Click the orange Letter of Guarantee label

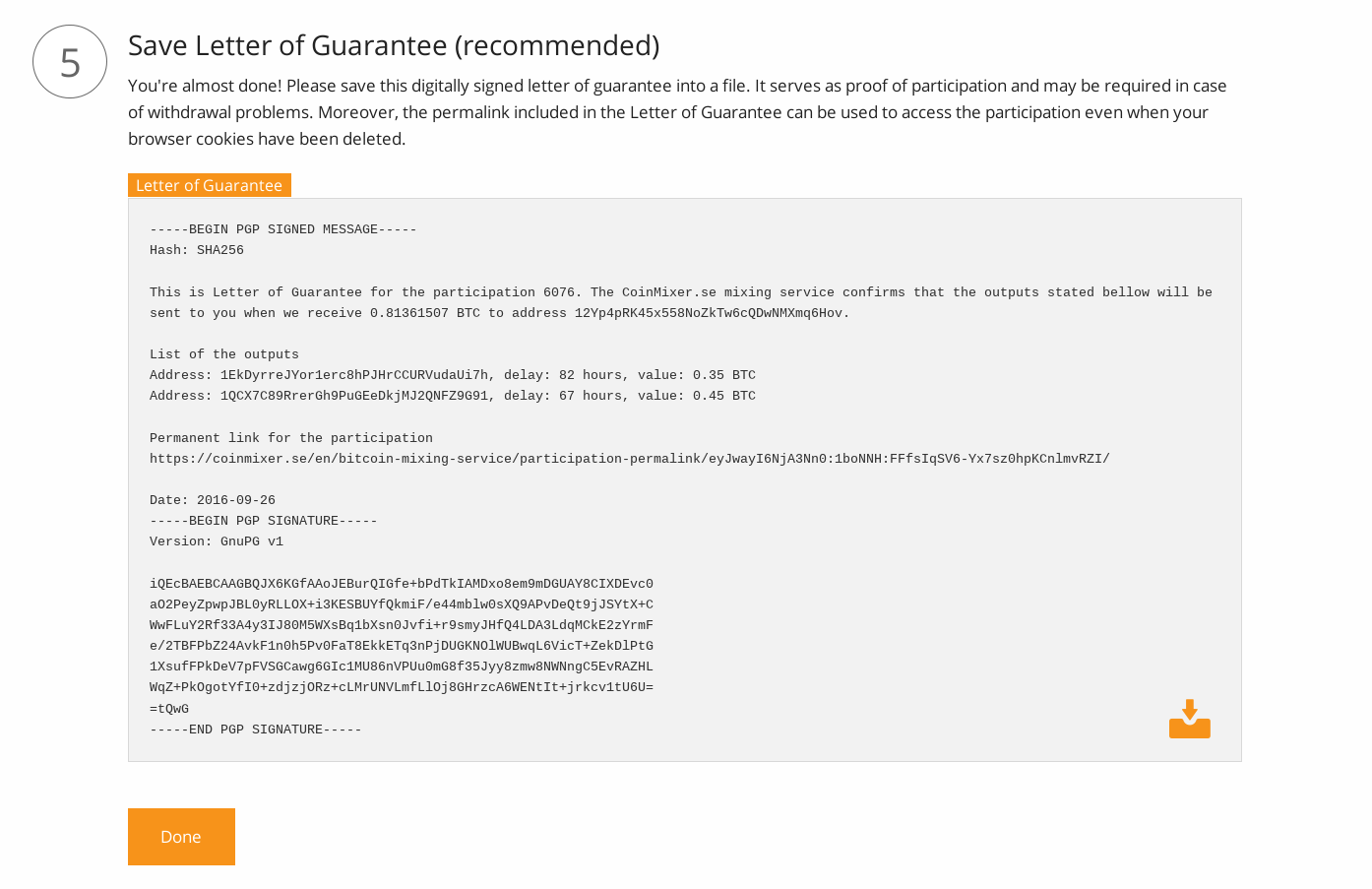[x=209, y=185]
